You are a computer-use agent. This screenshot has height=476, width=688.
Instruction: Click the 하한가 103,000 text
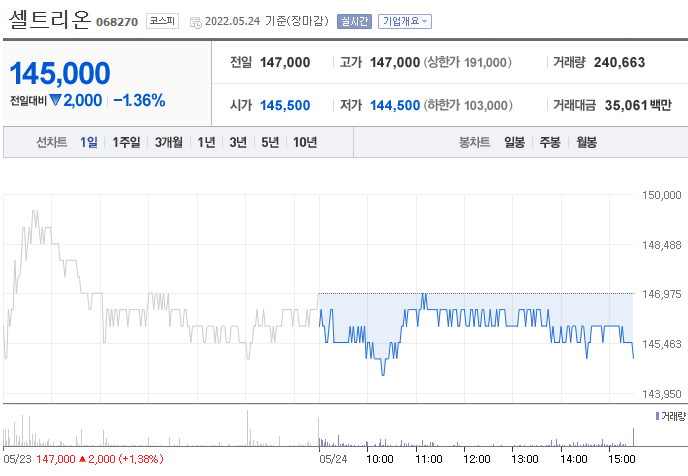coord(468,105)
